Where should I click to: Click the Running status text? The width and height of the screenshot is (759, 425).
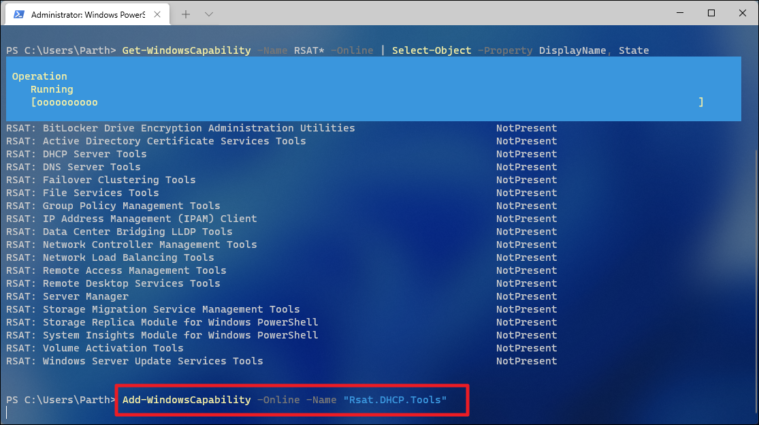click(x=52, y=90)
